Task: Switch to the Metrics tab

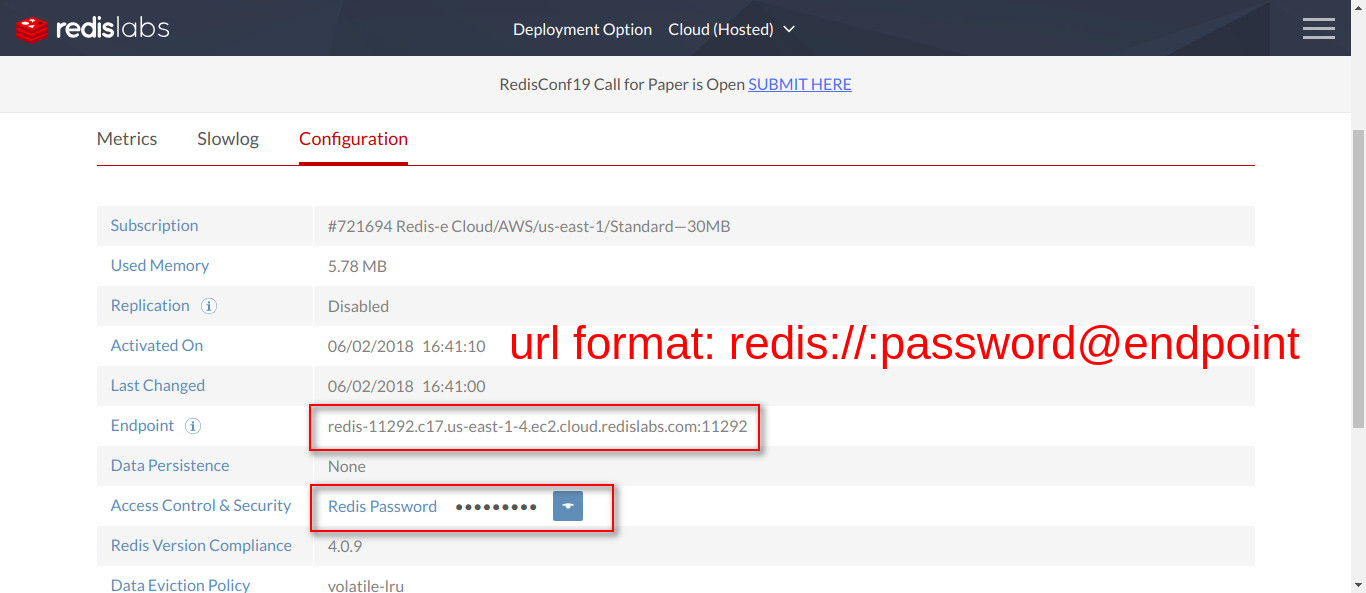Action: 127,139
